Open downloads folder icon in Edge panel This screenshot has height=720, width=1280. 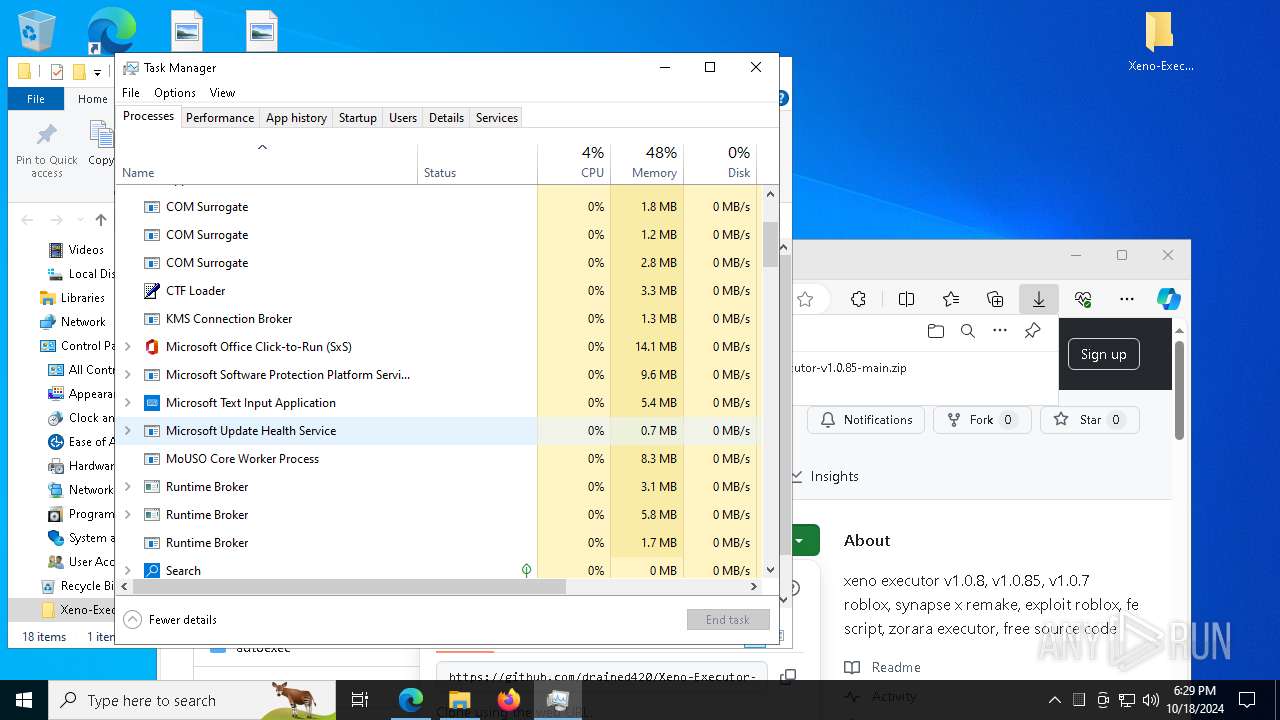936,331
